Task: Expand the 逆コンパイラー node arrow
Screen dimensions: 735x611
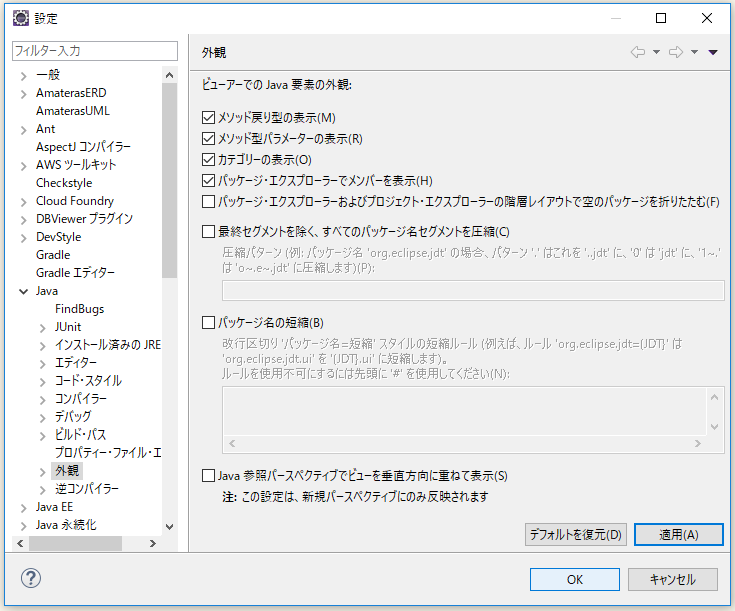Action: pos(43,490)
